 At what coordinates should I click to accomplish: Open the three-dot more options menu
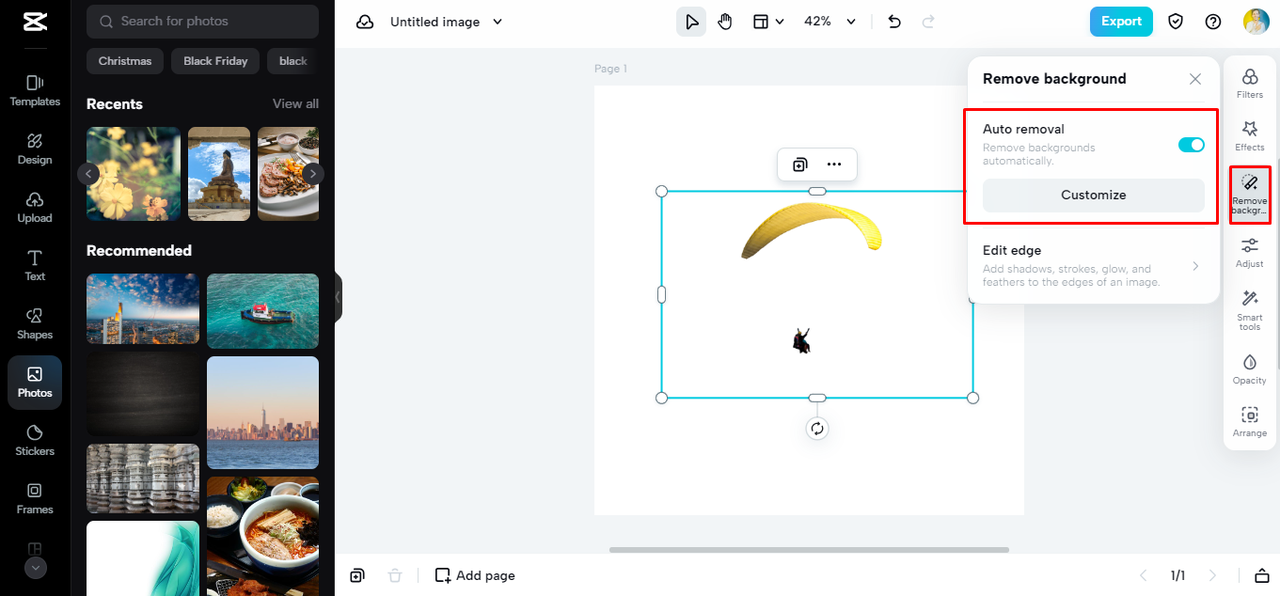tap(834, 165)
